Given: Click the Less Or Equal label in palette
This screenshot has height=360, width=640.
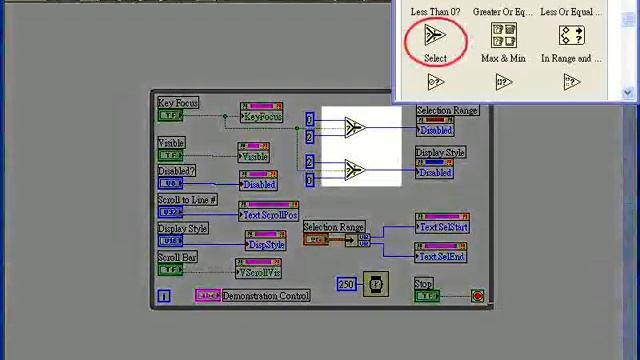Looking at the screenshot, I should coord(571,12).
